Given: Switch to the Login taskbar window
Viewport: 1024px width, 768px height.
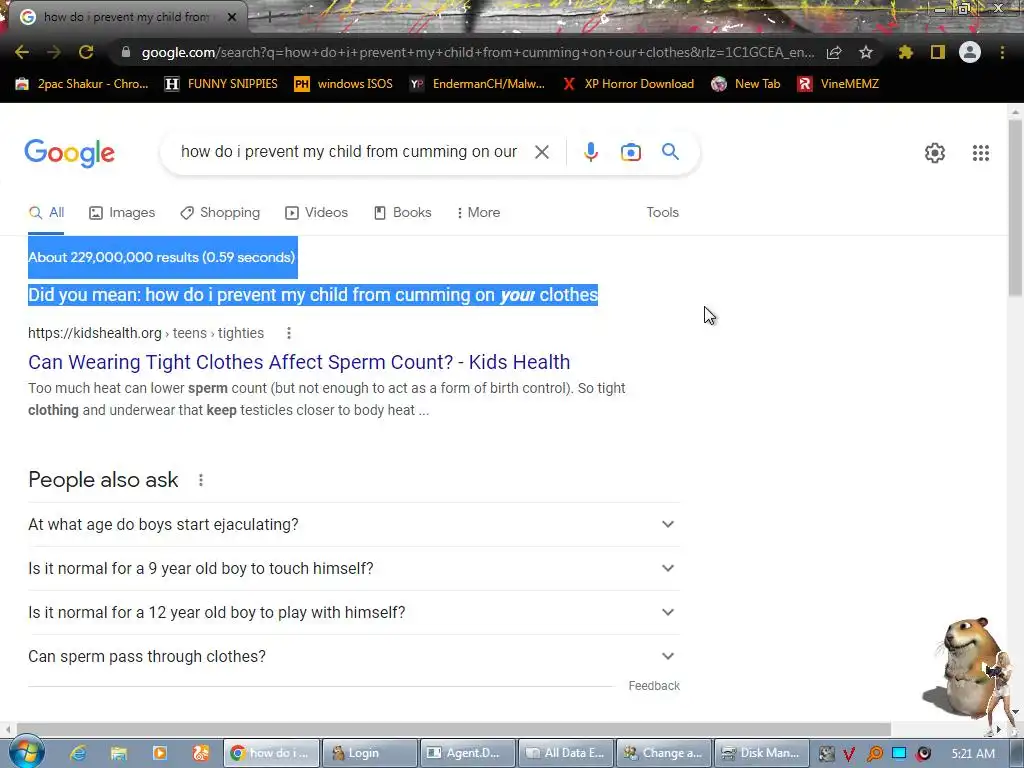Looking at the screenshot, I should pos(370,753).
